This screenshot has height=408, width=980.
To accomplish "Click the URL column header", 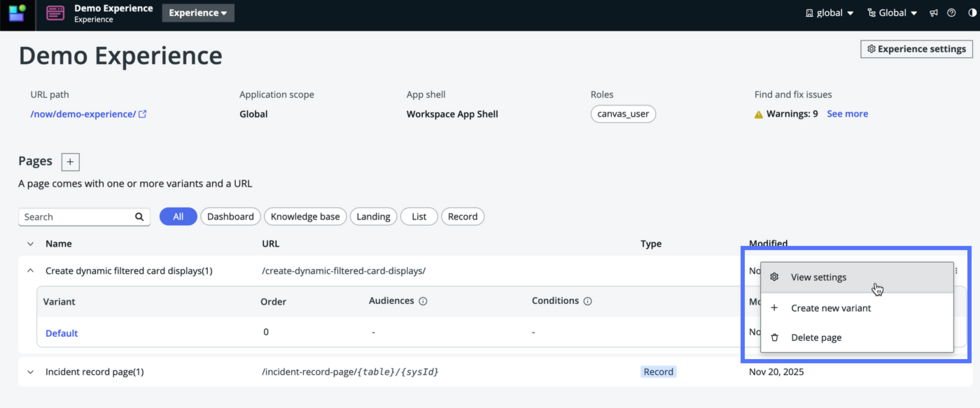I will pos(271,244).
